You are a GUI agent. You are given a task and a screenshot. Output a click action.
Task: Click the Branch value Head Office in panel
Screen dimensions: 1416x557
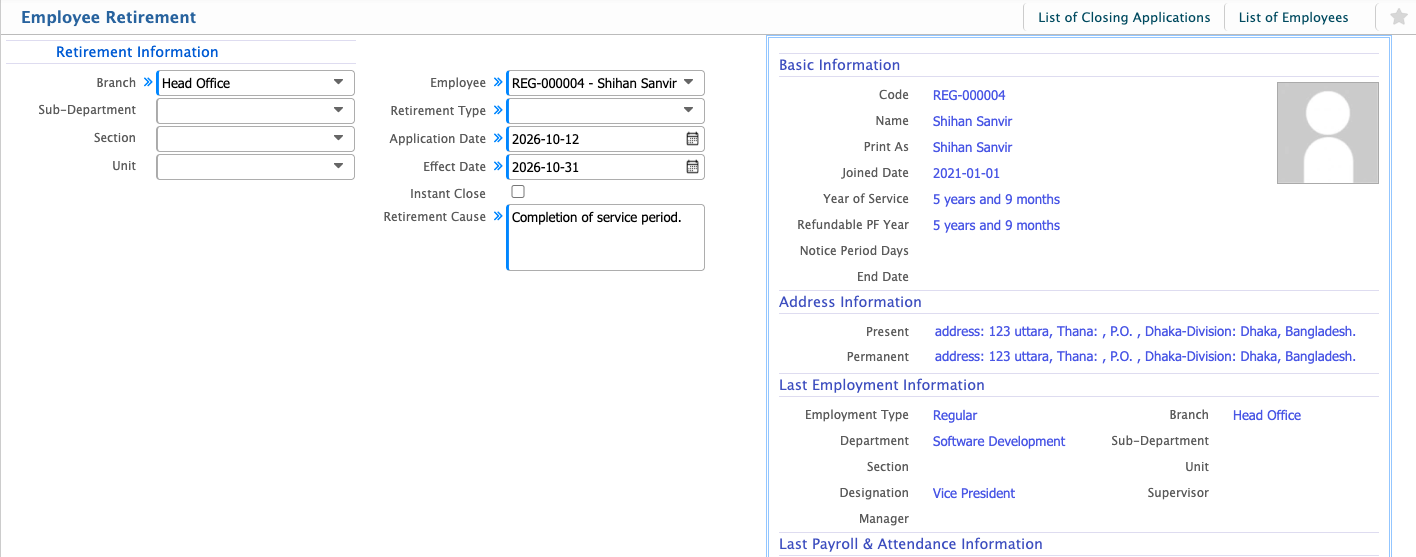pyautogui.click(x=1267, y=415)
